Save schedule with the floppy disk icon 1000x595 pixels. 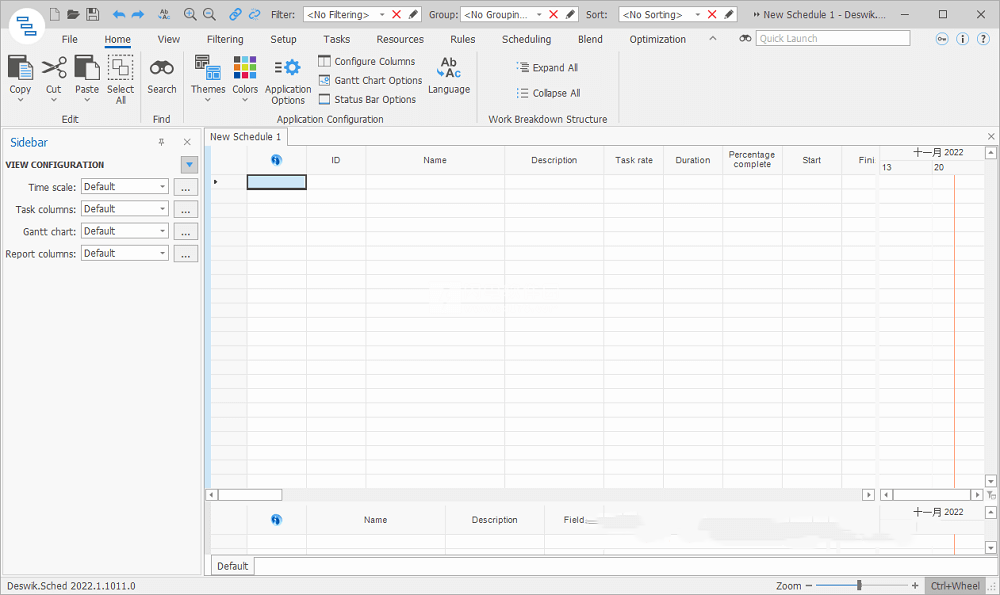[92, 14]
